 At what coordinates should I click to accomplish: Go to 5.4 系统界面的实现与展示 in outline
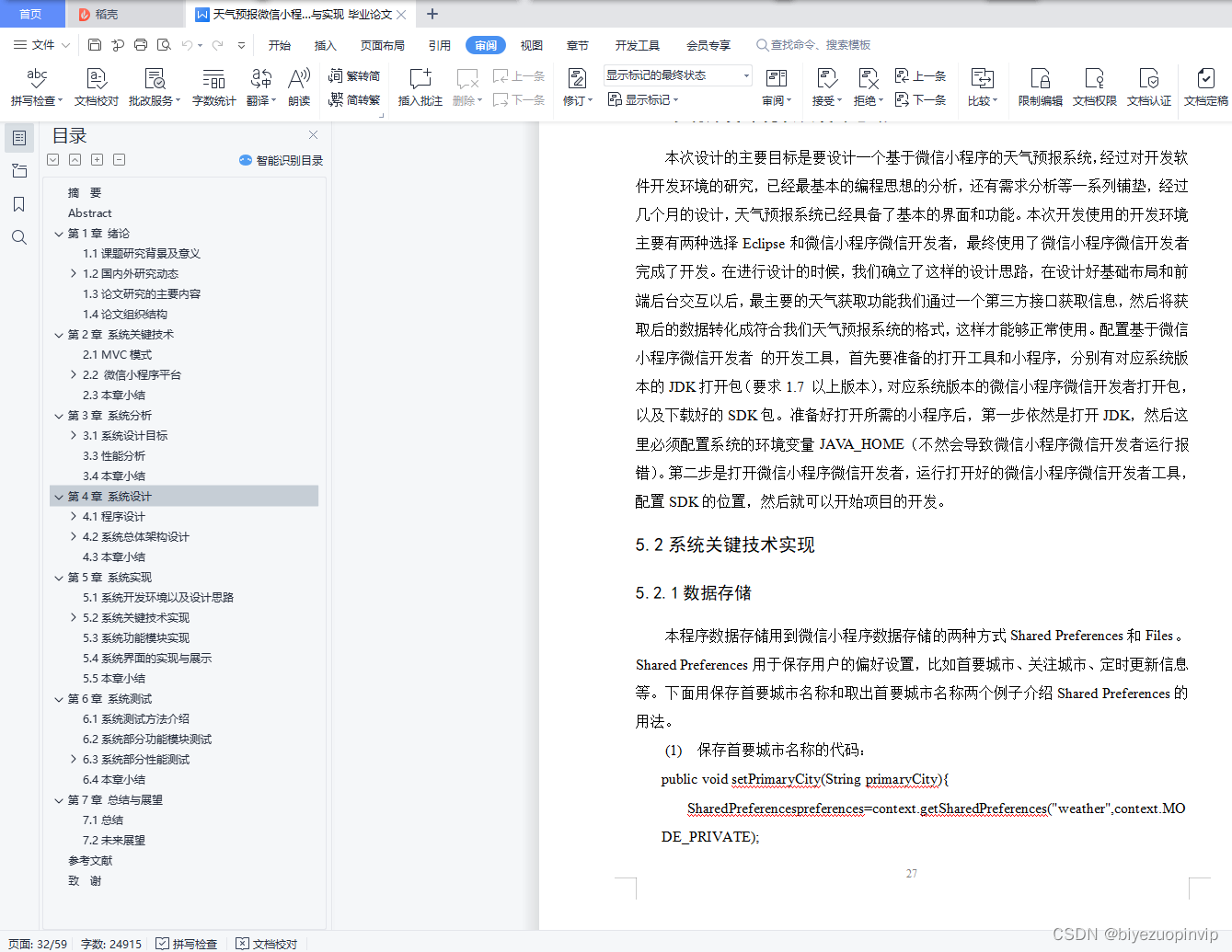point(147,659)
